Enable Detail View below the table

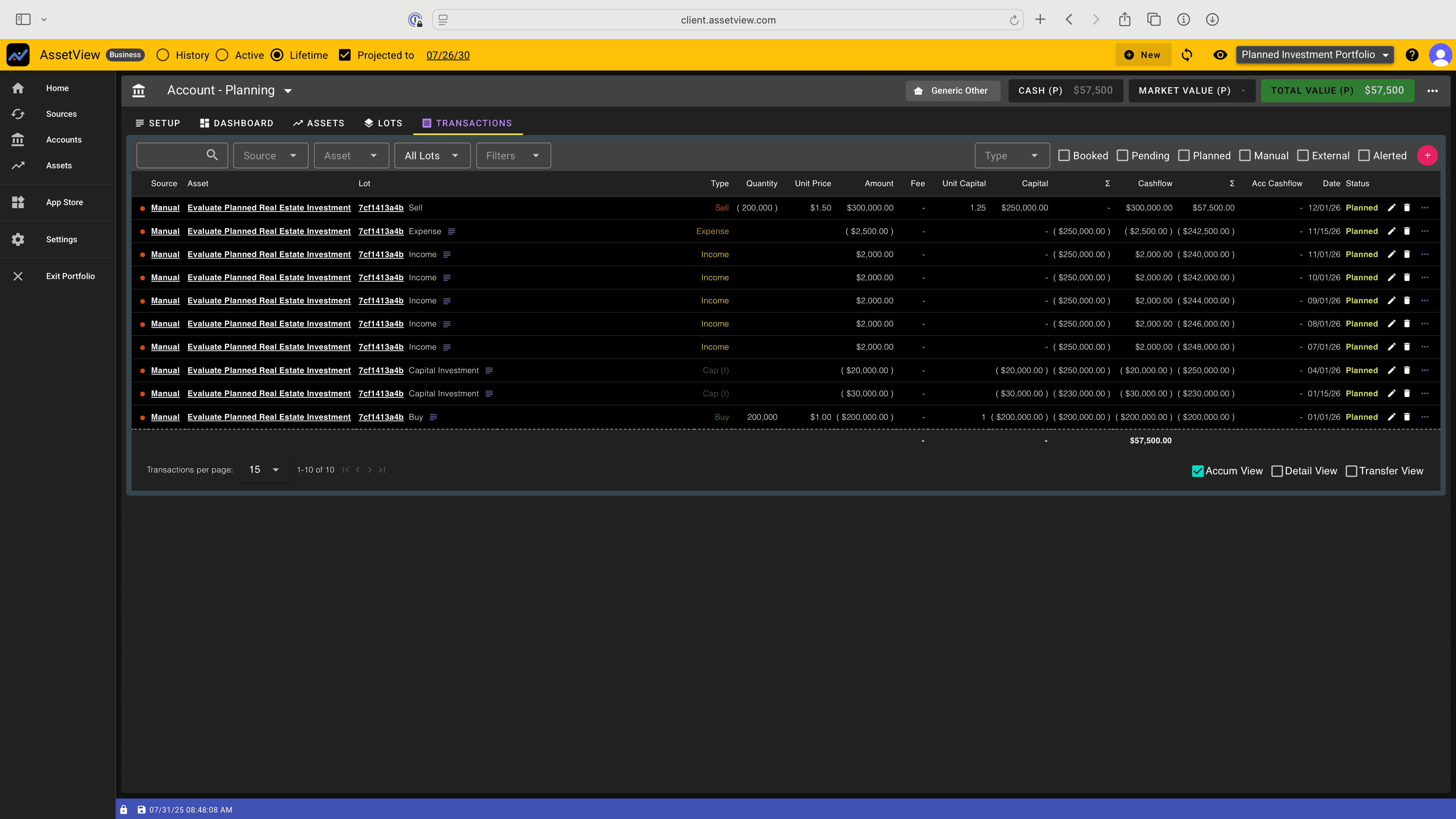click(1277, 470)
